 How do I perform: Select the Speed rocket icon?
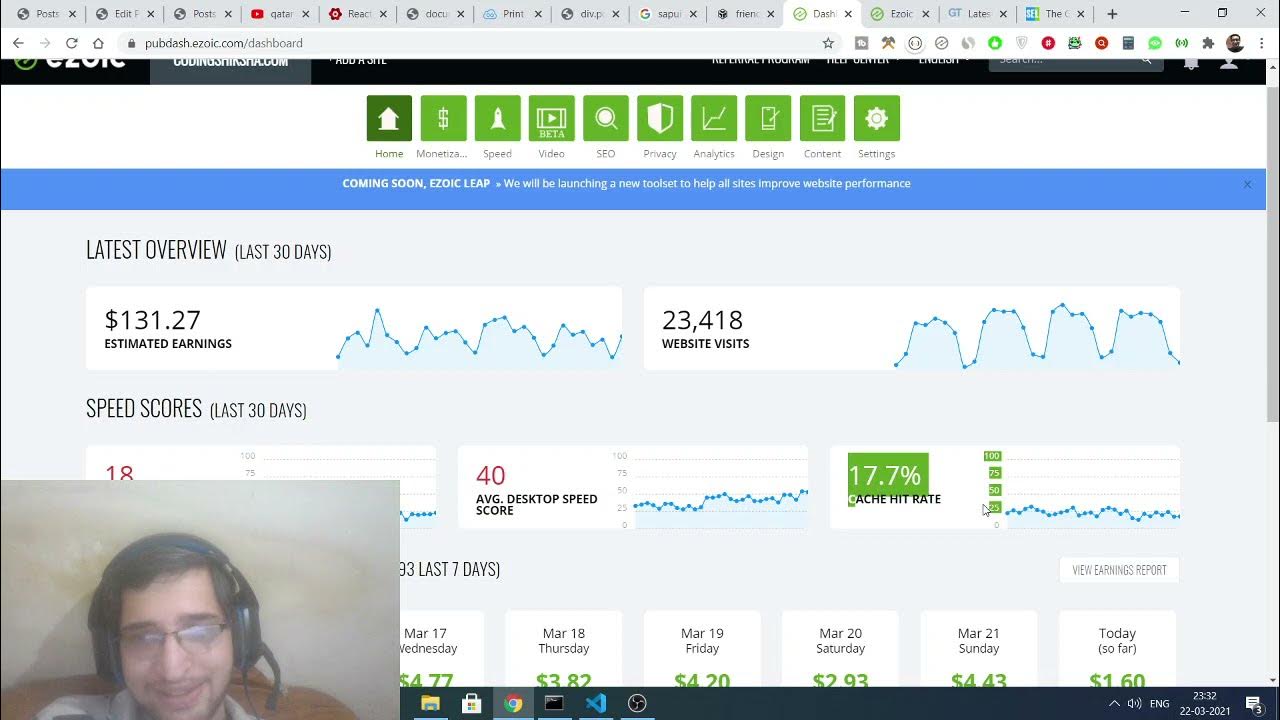click(x=497, y=119)
